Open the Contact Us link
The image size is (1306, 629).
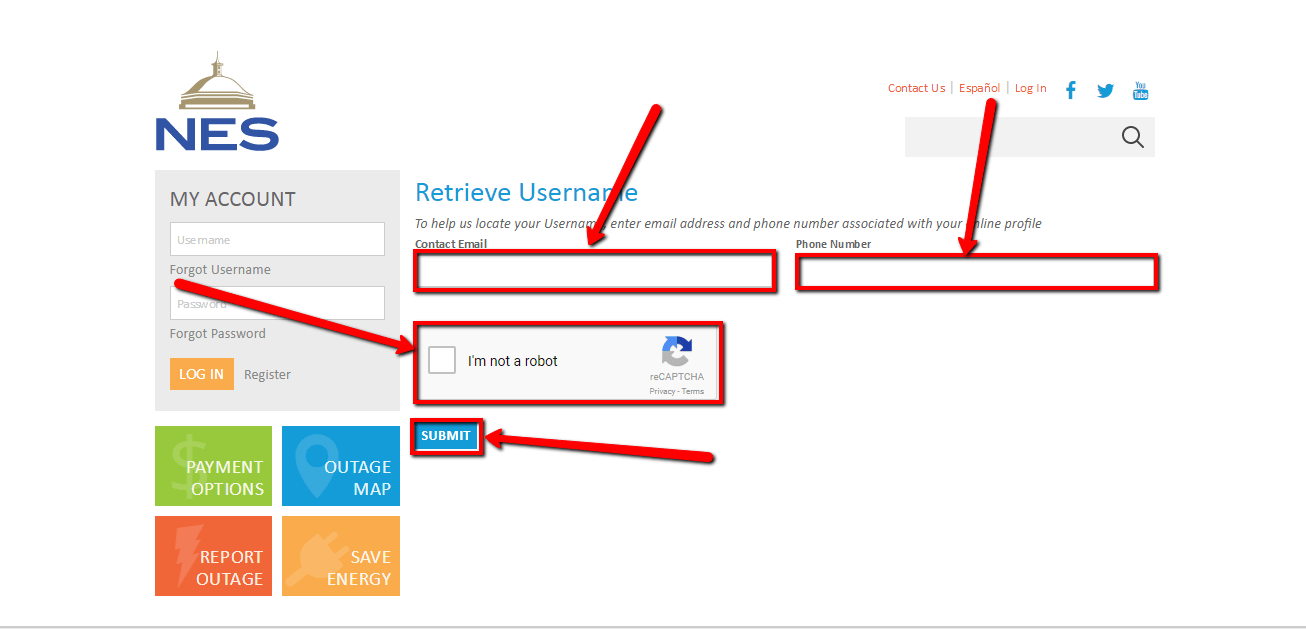(915, 88)
